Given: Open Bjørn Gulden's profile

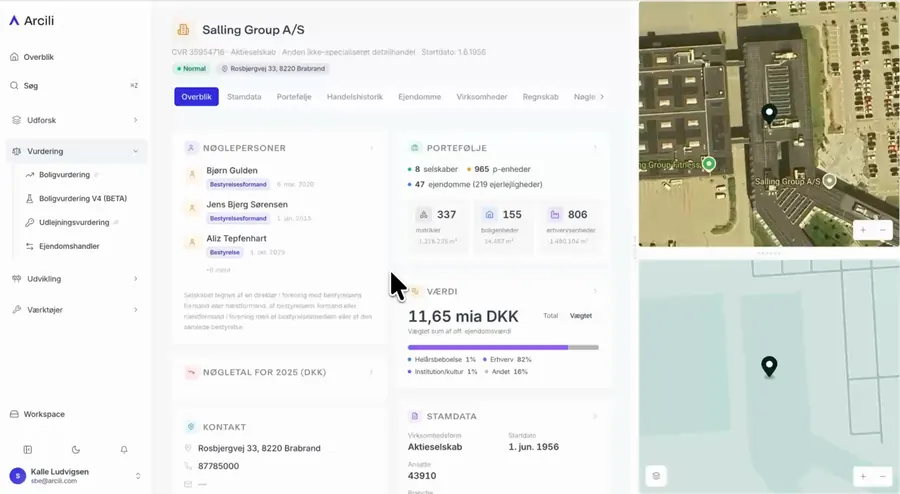Looking at the screenshot, I should click(232, 170).
